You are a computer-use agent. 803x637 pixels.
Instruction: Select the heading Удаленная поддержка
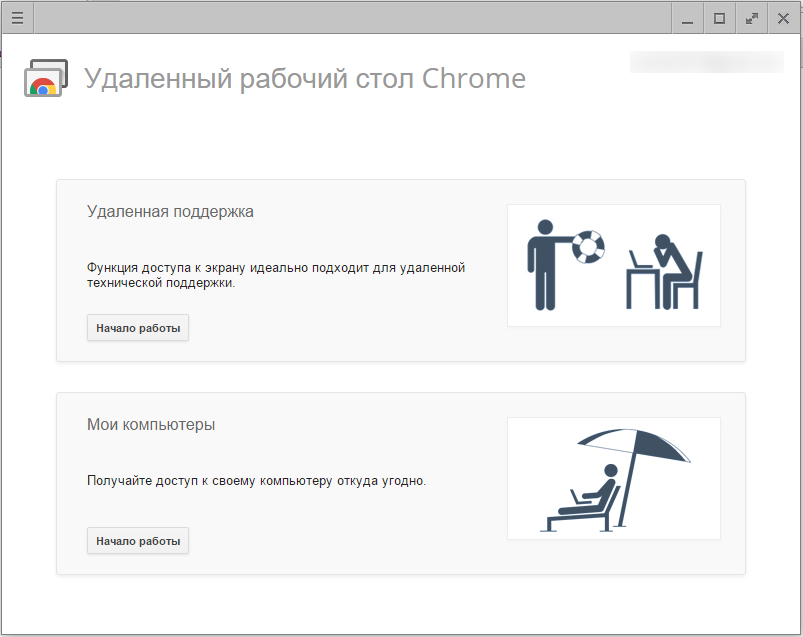170,211
